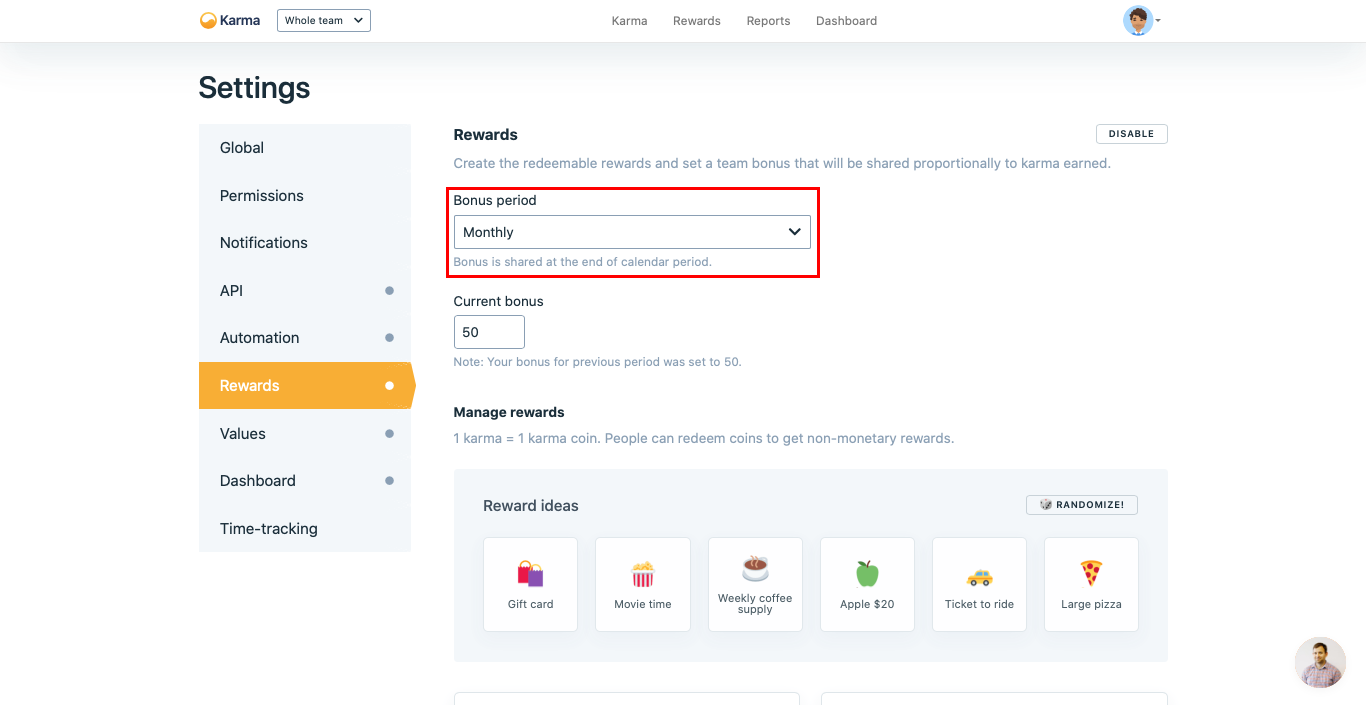Viewport: 1366px width, 705px height.
Task: Open Global settings section
Action: click(305, 148)
